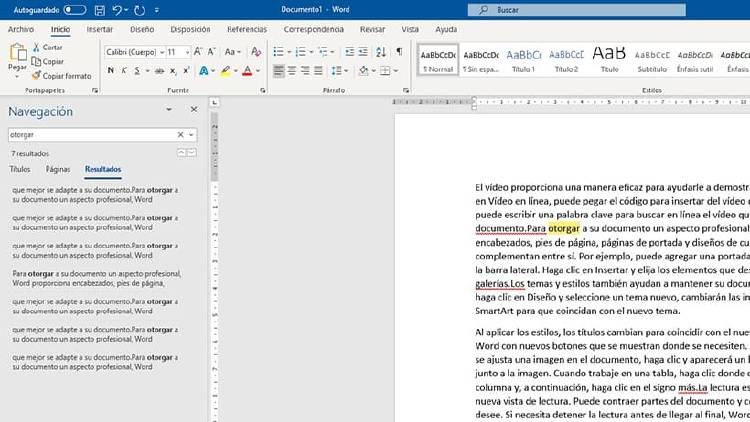Click the yellow text highlight color

[x=225, y=71]
